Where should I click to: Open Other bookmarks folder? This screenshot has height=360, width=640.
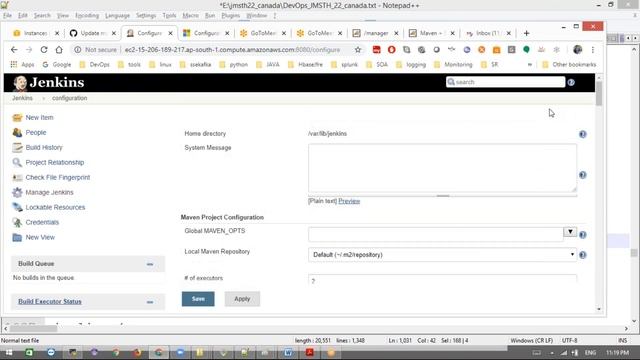coord(569,64)
